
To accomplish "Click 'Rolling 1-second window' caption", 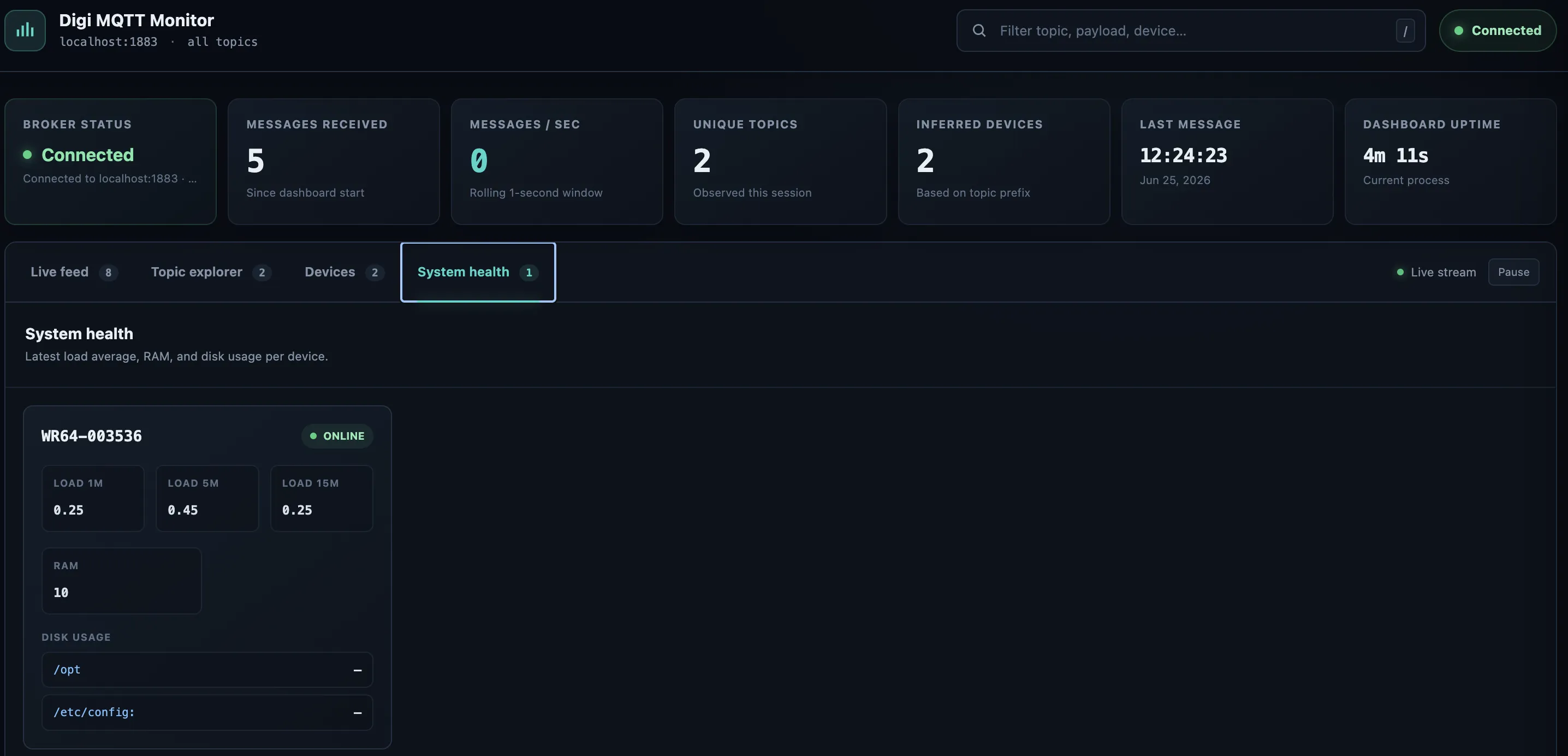I will tap(536, 193).
